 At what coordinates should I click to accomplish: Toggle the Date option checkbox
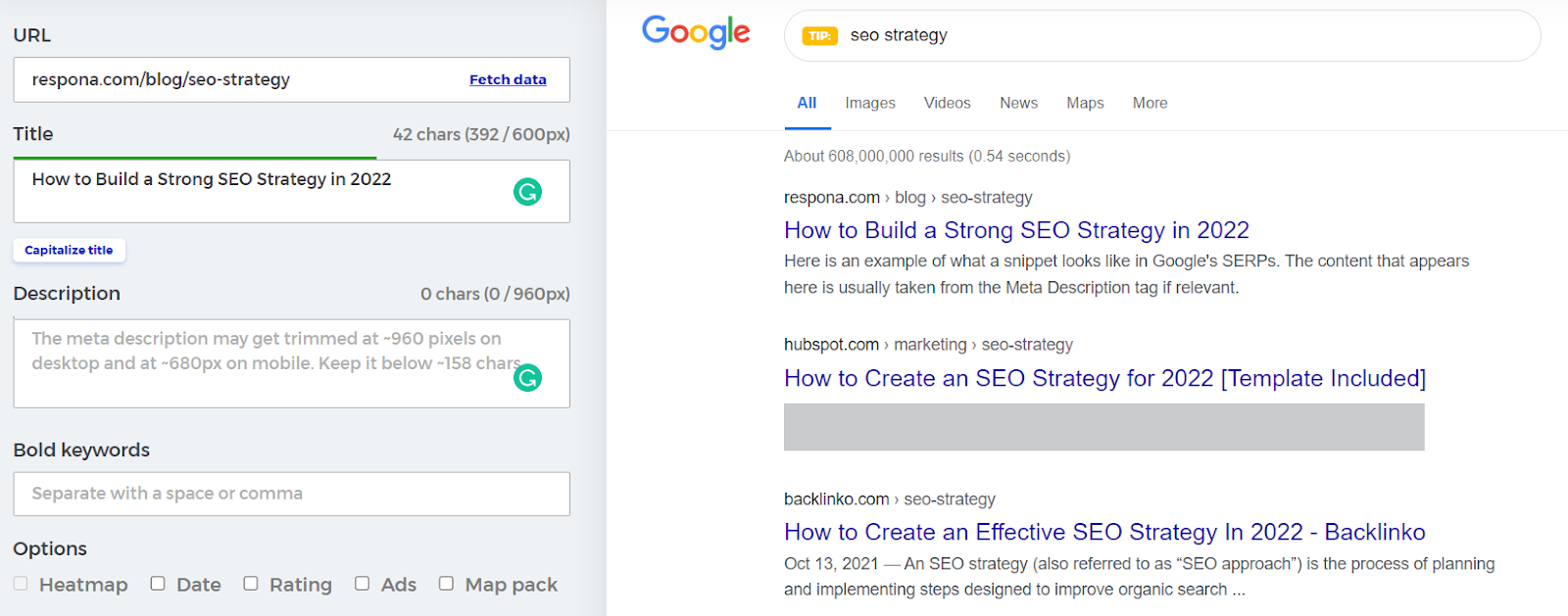pos(158,584)
